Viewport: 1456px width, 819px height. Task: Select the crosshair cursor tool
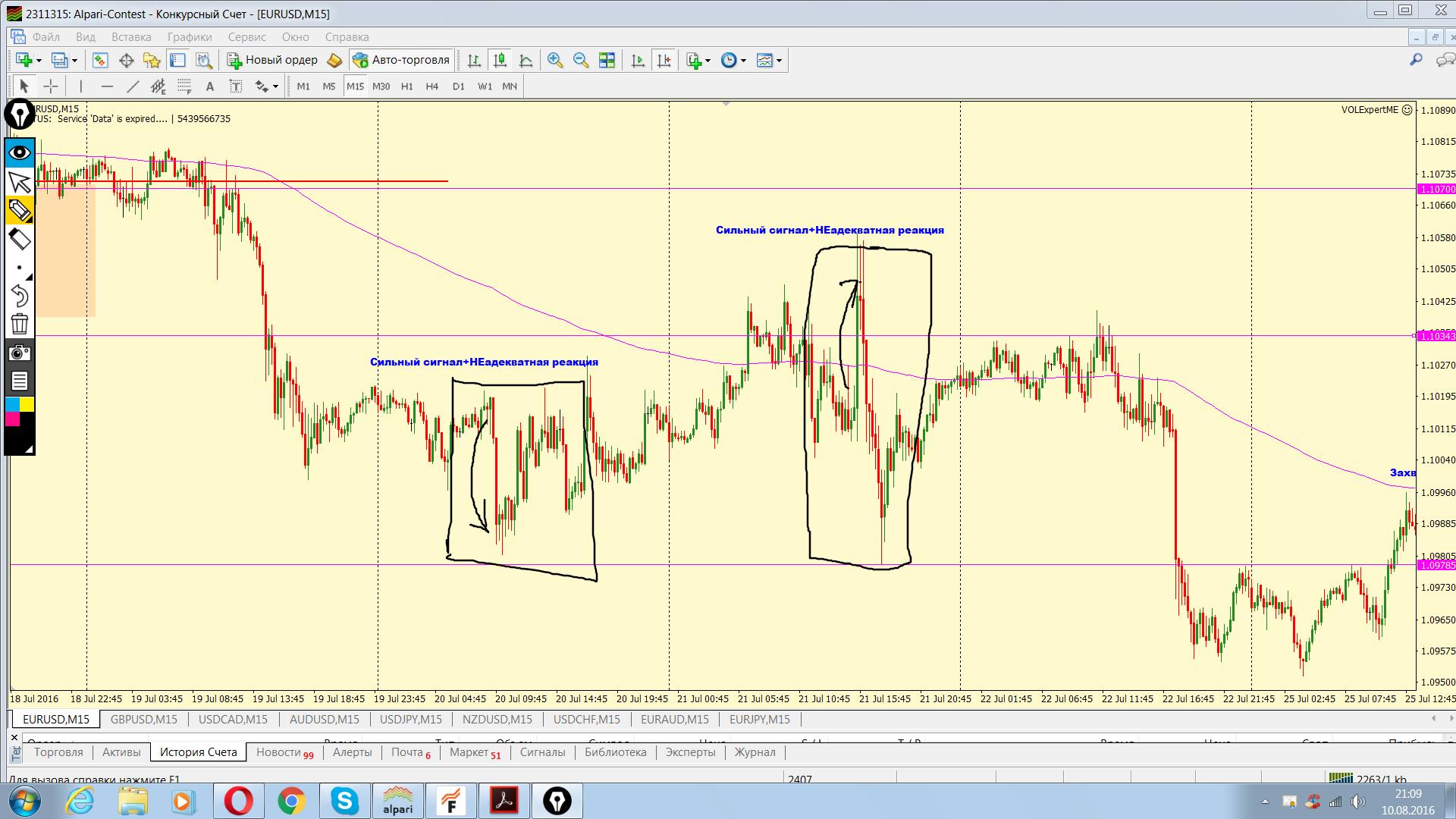(51, 86)
